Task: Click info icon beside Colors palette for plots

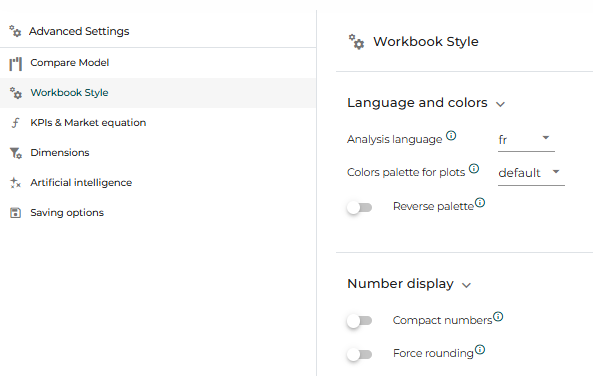Action: click(x=474, y=168)
